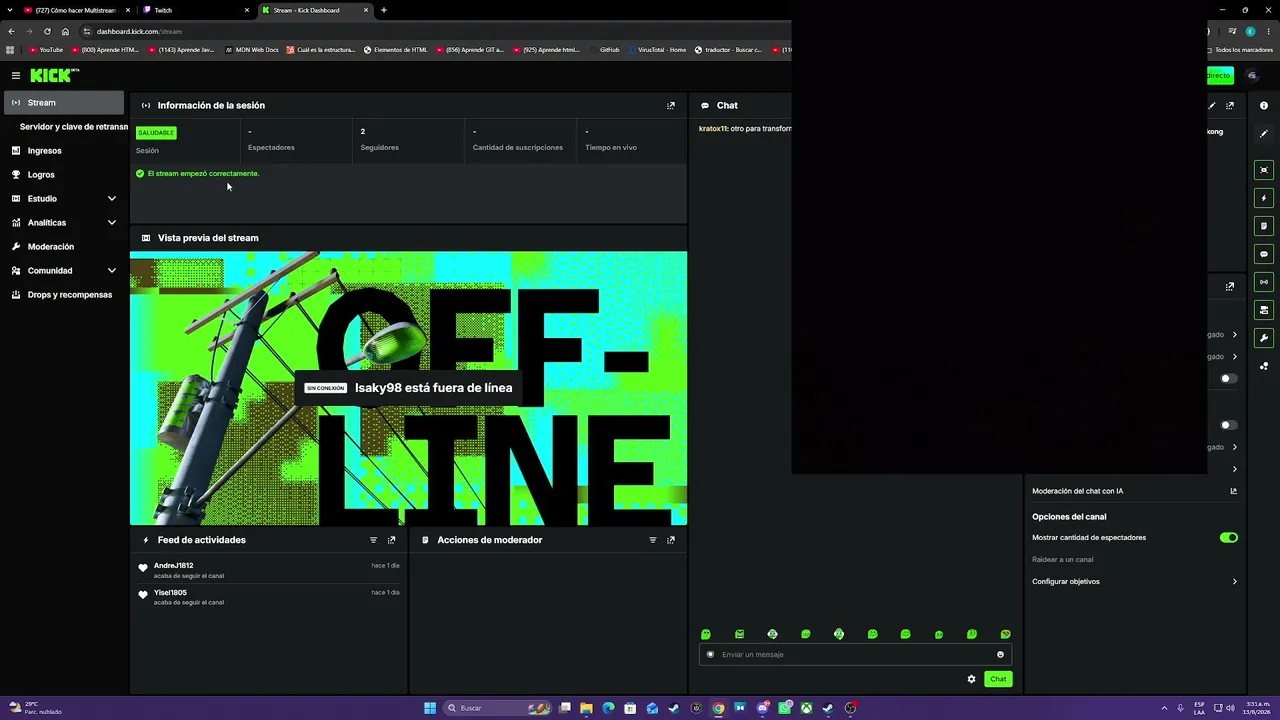Click Raidear a un canal

pos(1062,560)
